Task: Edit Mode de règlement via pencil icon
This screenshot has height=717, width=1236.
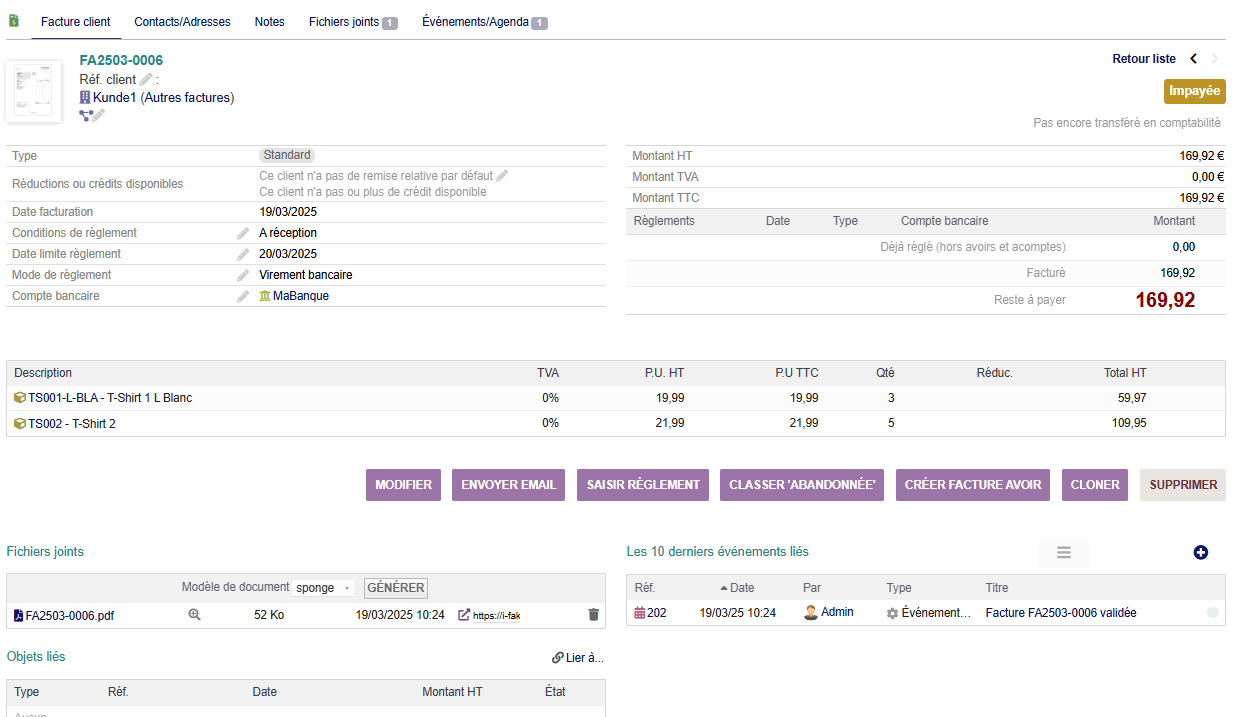Action: pyautogui.click(x=243, y=275)
